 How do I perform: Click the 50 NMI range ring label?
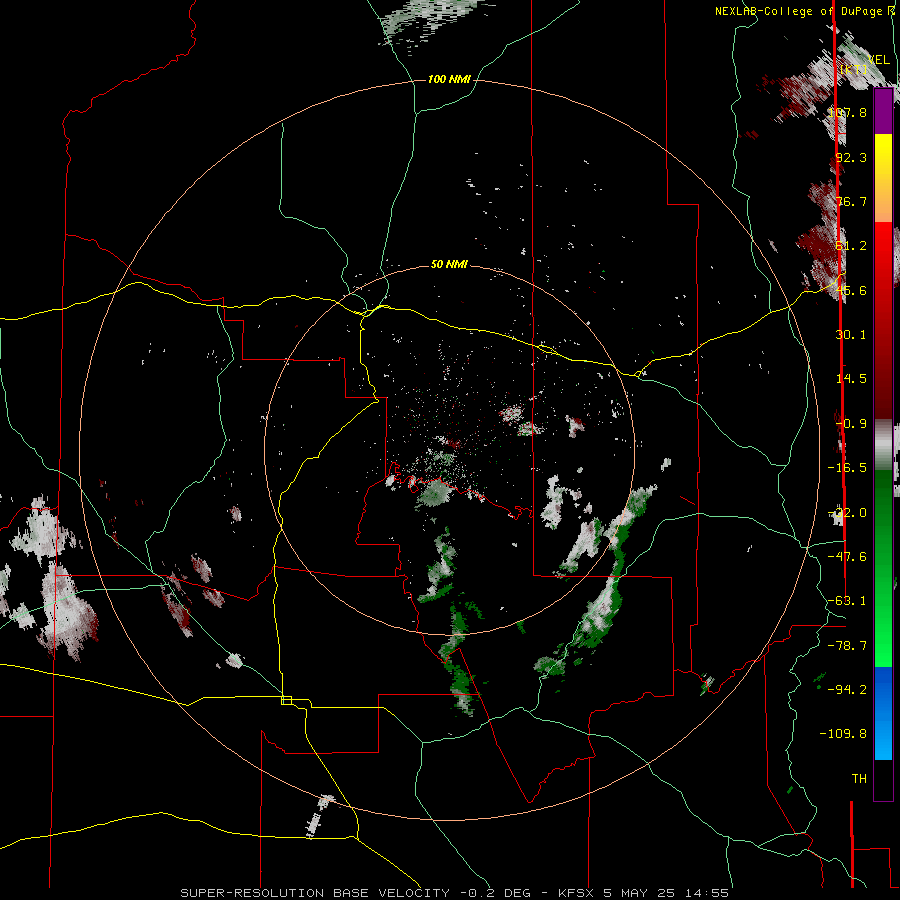(x=449, y=265)
